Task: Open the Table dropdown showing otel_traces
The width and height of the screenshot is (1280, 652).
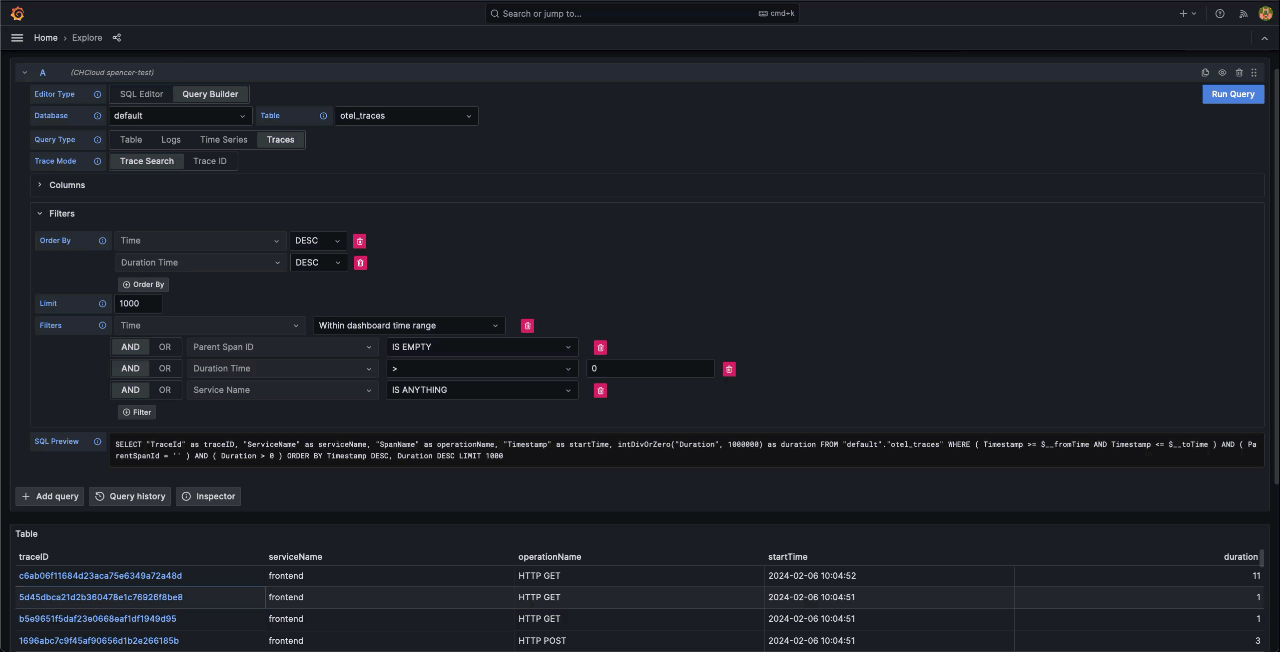Action: tap(405, 116)
